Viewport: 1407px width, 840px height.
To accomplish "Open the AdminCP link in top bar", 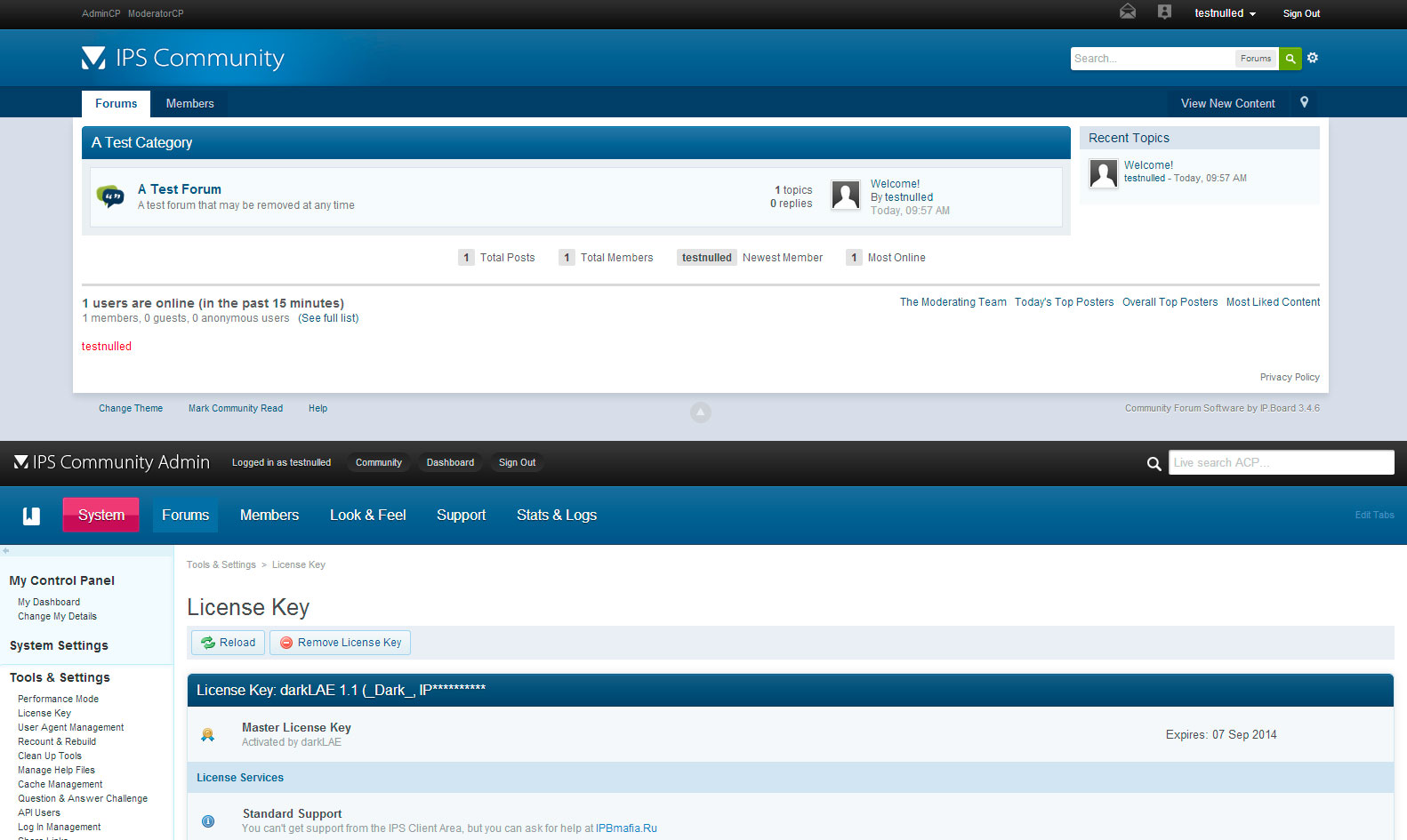I will tap(100, 13).
